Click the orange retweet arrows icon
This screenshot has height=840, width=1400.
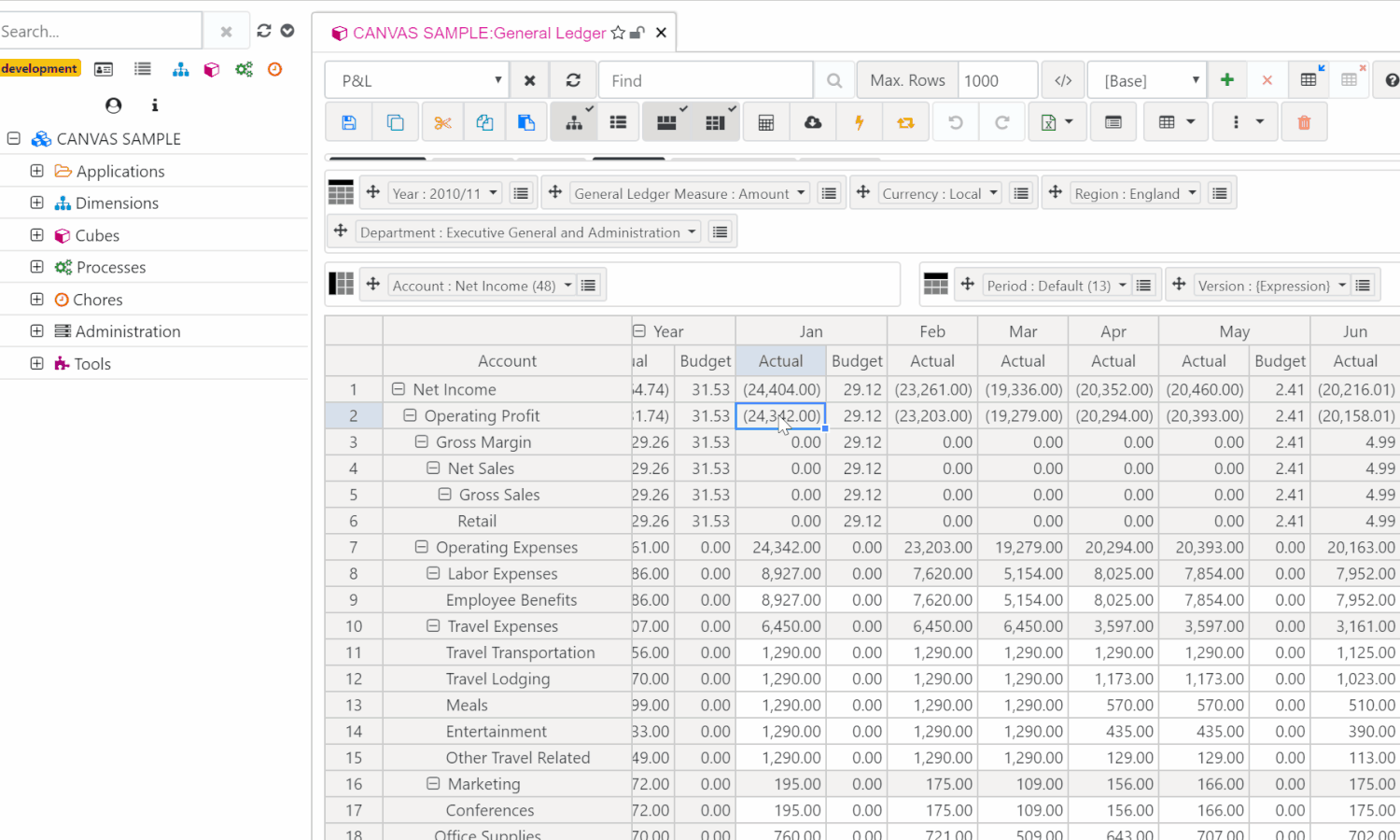[x=905, y=122]
